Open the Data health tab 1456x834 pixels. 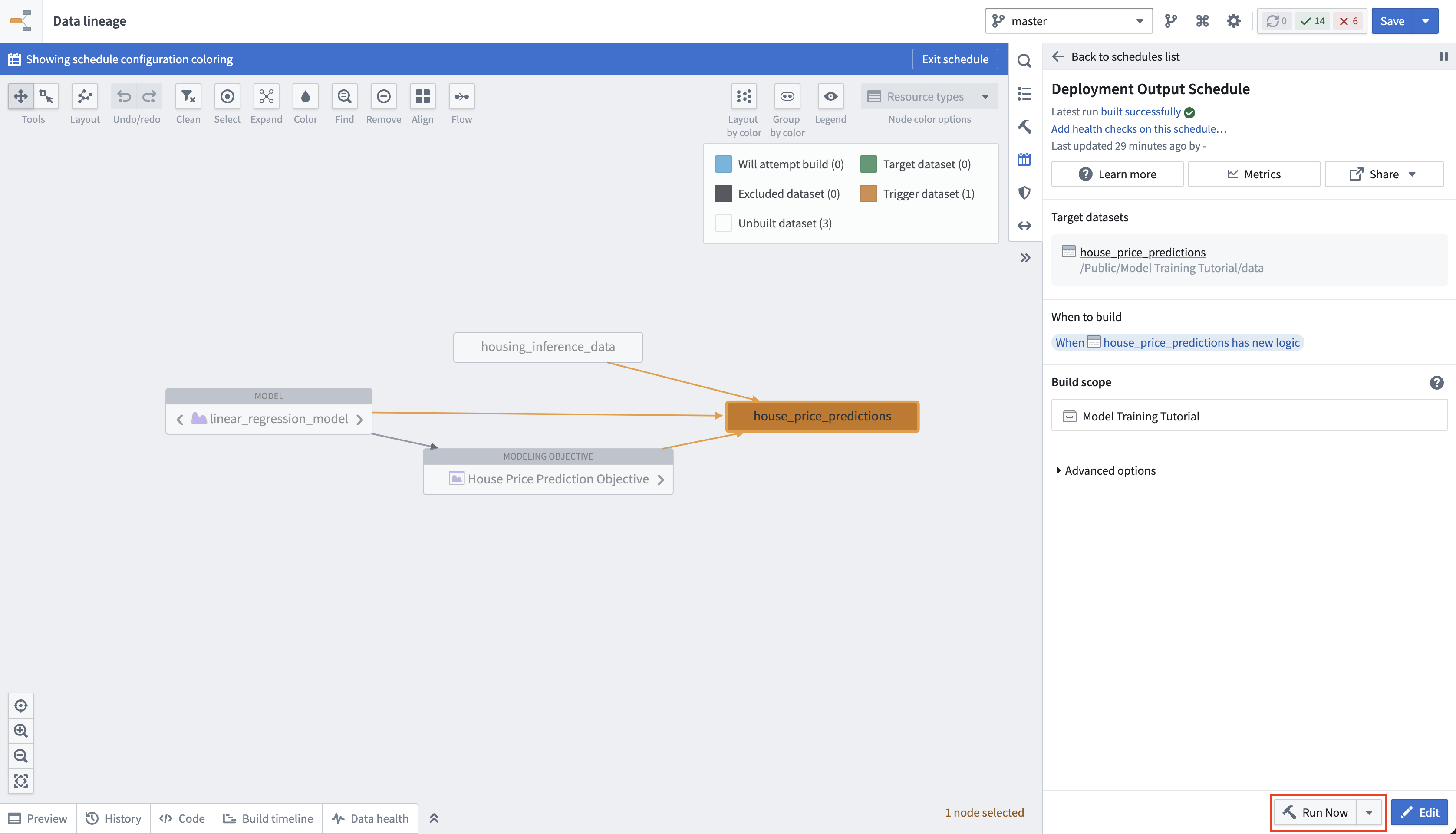[370, 818]
